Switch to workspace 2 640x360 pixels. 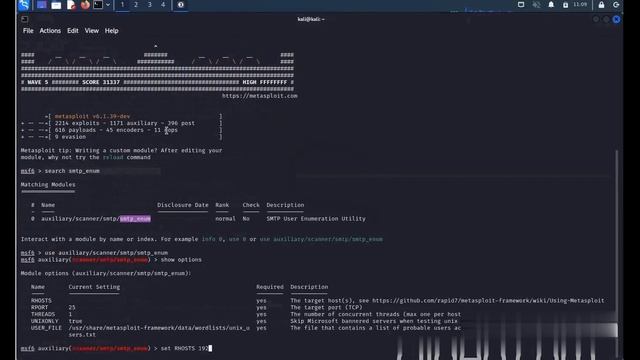tap(136, 5)
